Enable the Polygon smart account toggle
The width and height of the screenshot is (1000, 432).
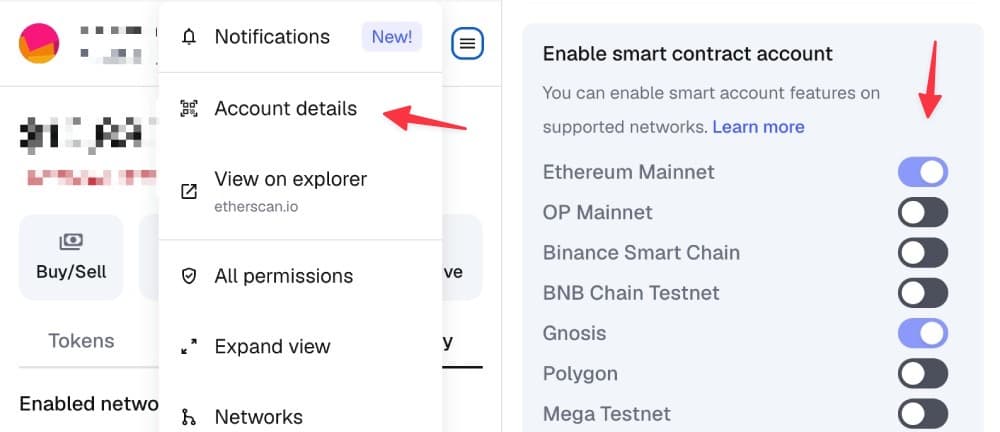pos(922,374)
